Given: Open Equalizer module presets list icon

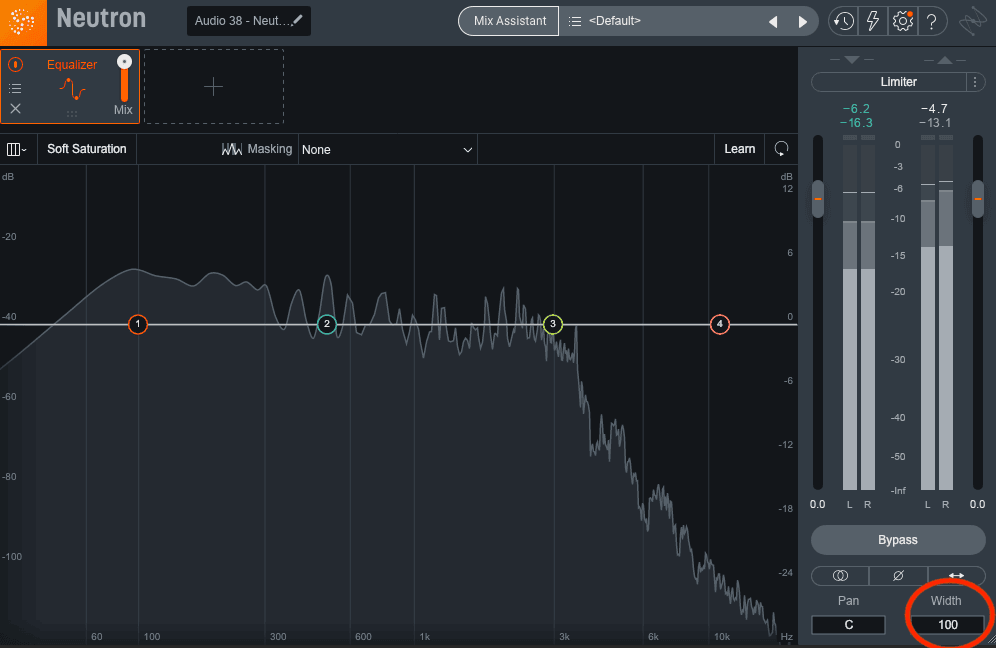Looking at the screenshot, I should coord(15,88).
